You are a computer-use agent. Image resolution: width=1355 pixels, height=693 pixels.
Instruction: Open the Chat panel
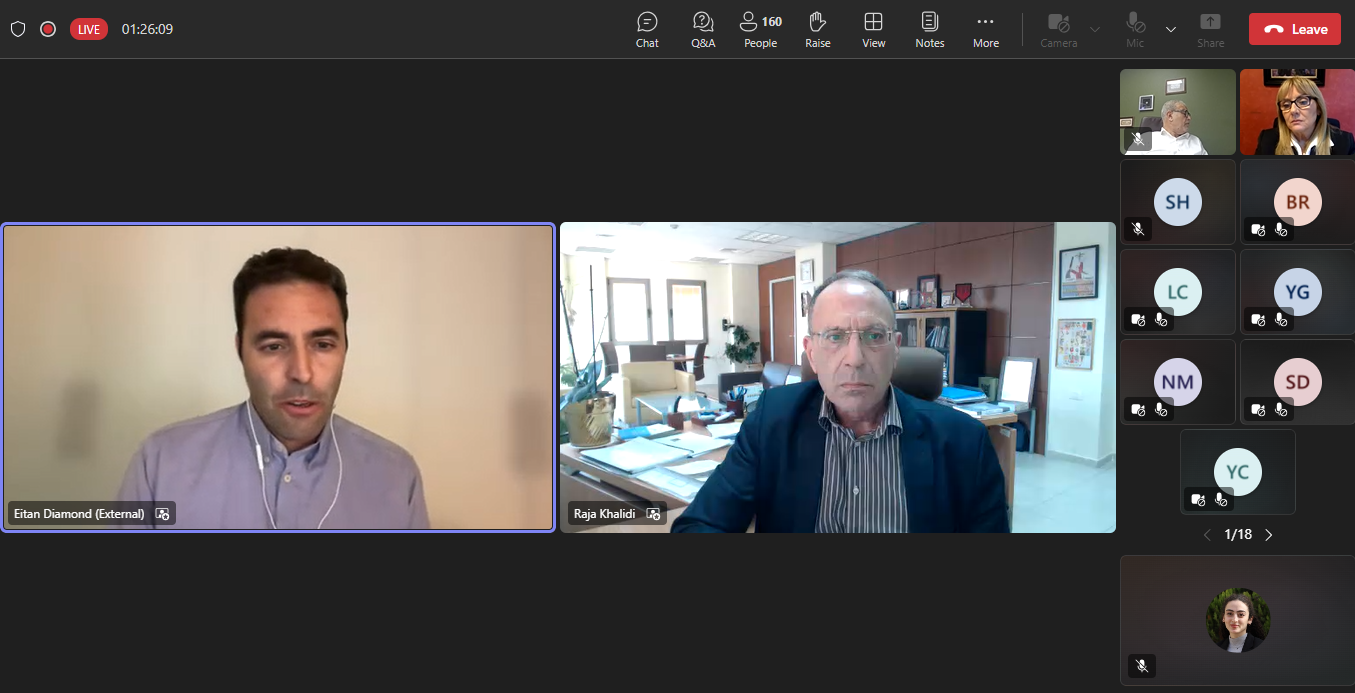(647, 29)
